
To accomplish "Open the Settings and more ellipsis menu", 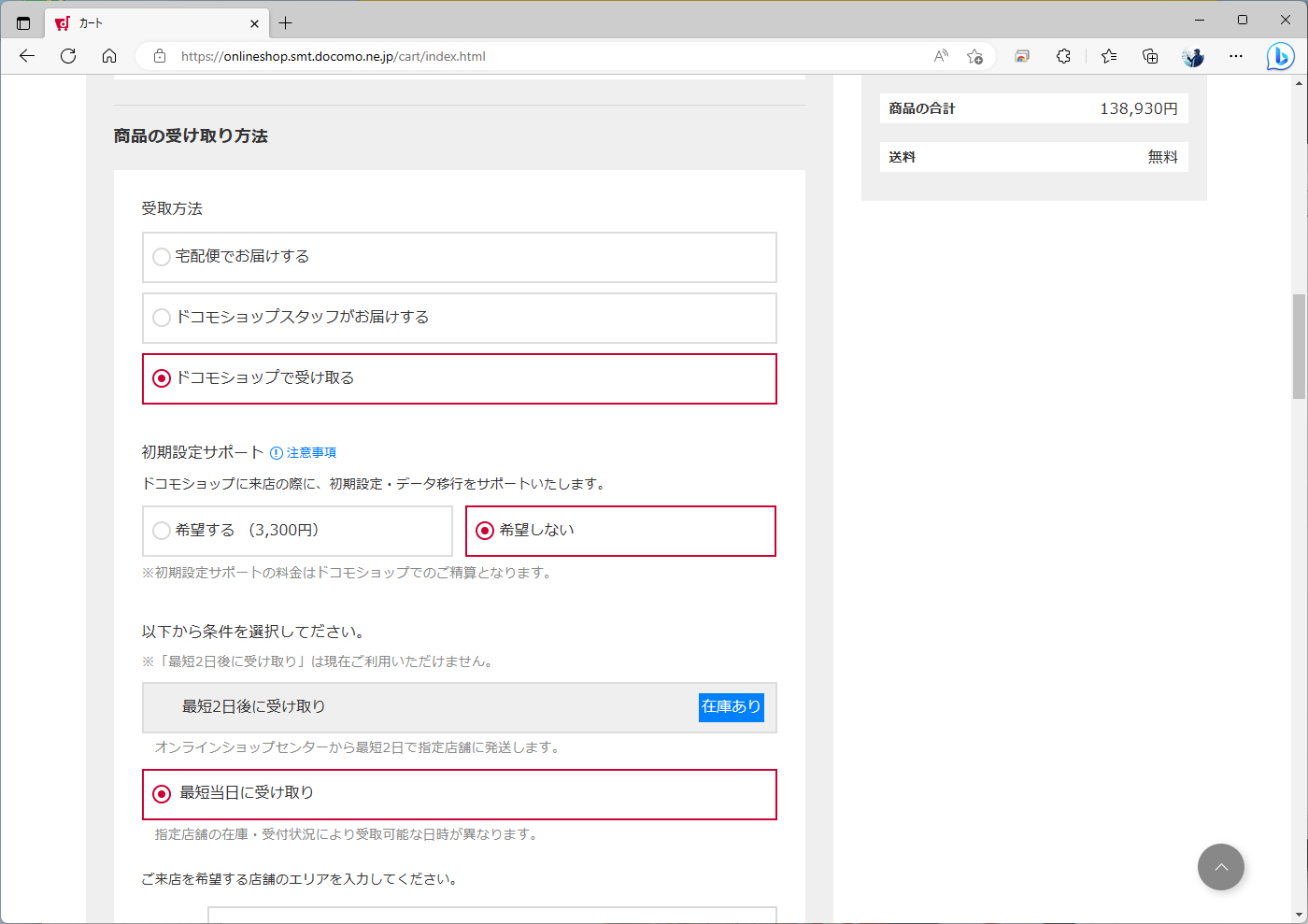I will click(x=1236, y=56).
